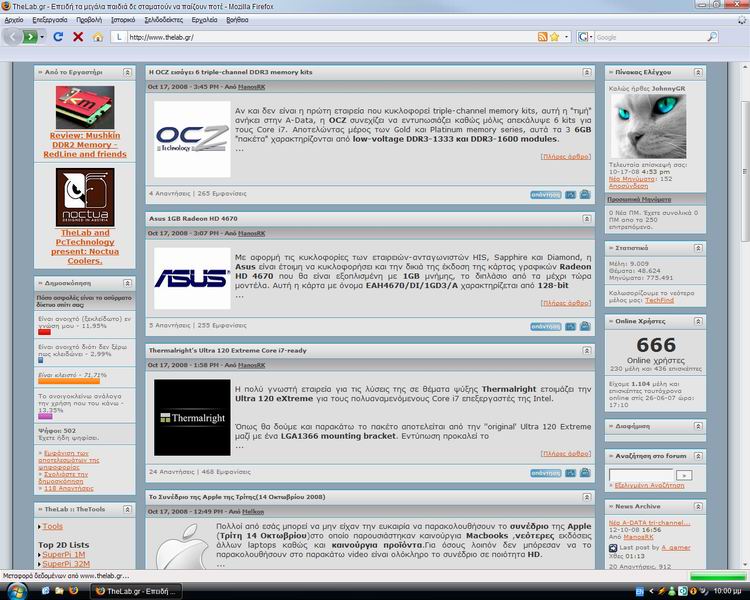The image size is (750, 600).
Task: Click the green forward arrow button
Action: point(29,37)
